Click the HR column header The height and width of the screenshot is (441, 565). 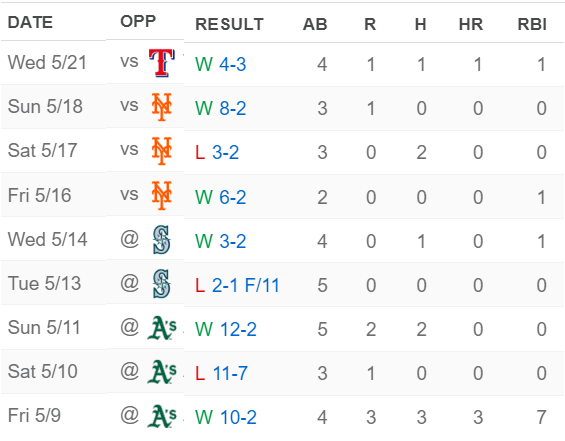(471, 24)
